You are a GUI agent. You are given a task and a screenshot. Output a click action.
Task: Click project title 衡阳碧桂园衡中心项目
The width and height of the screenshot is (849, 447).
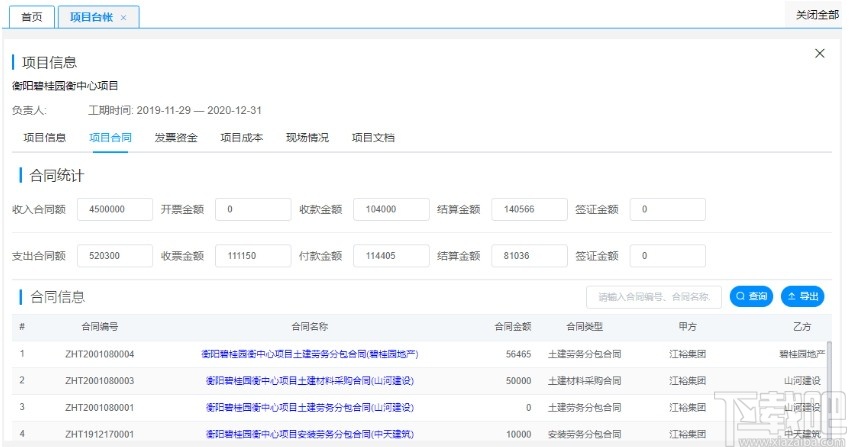click(65, 86)
